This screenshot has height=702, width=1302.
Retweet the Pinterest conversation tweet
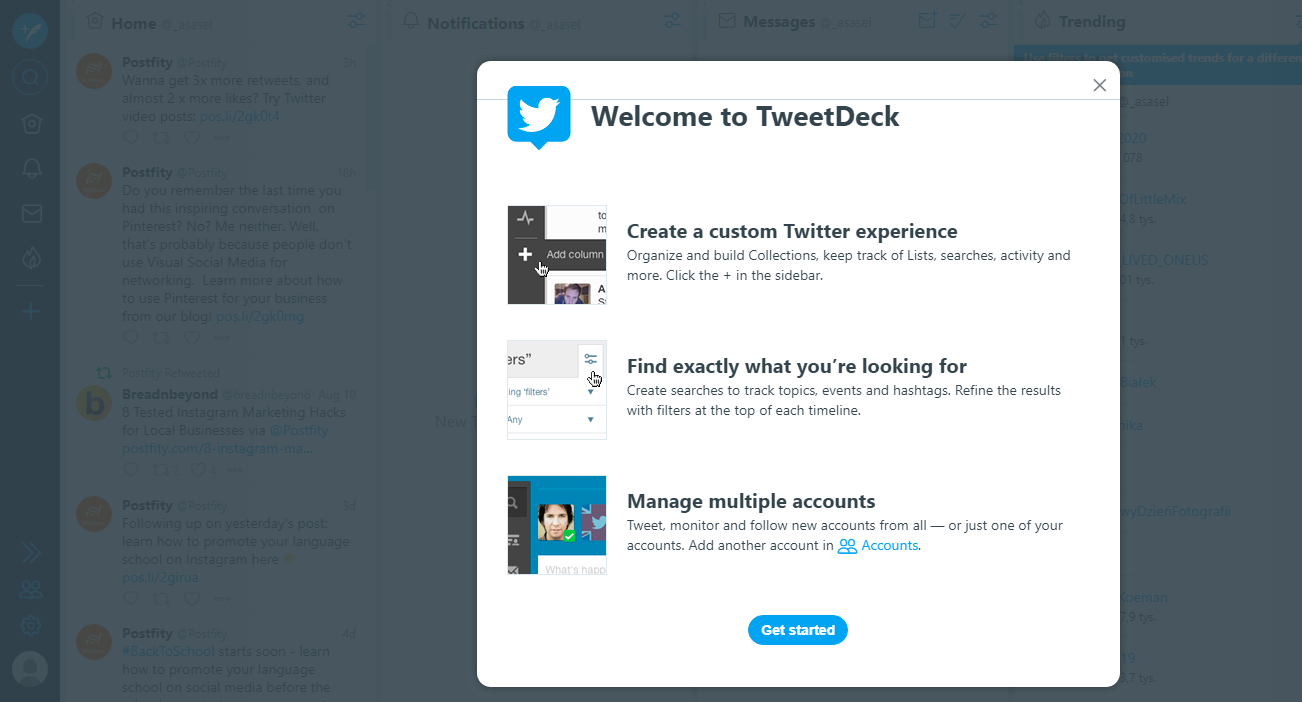pos(161,337)
